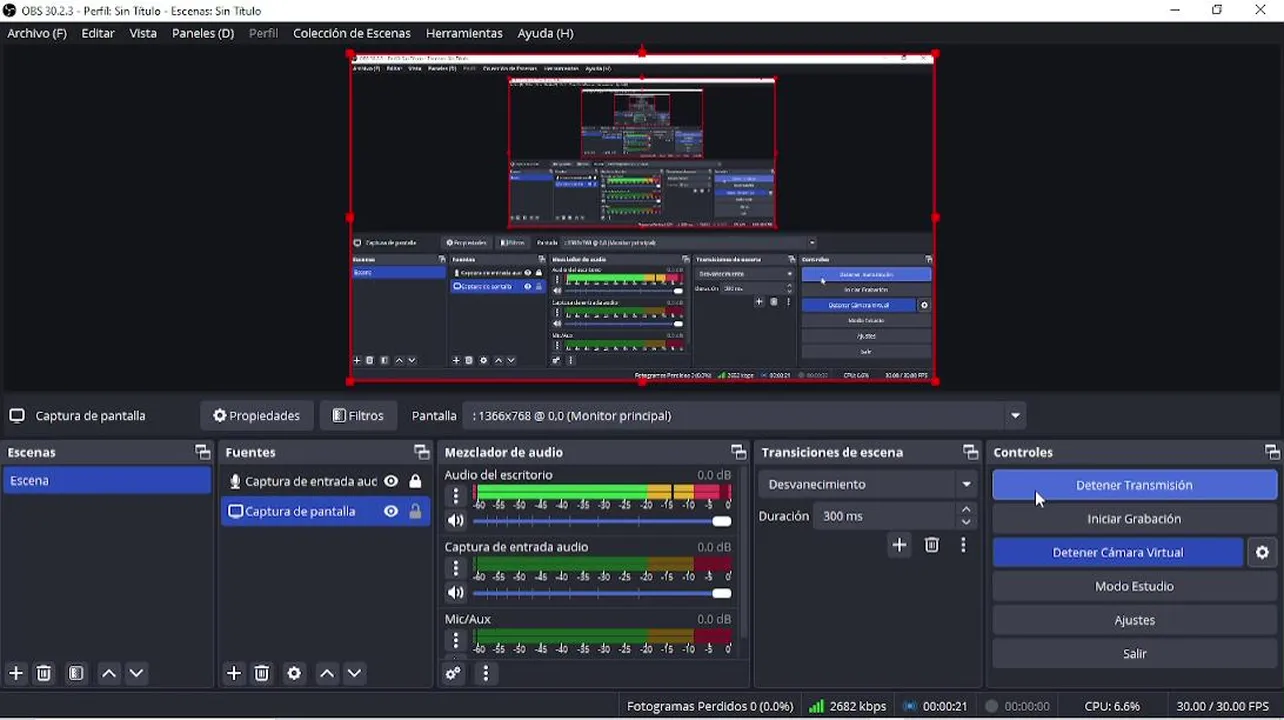Remove selected scene with trash icon

(x=44, y=674)
